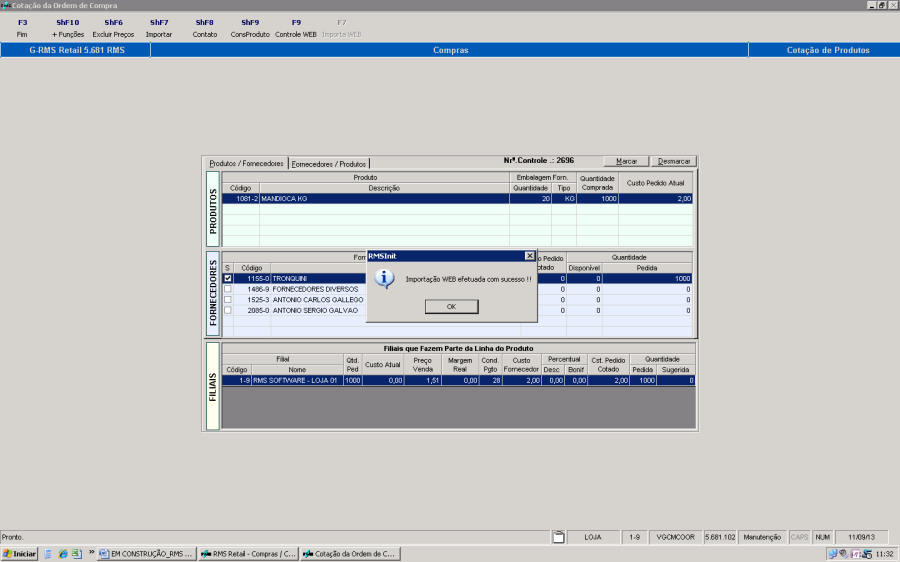Image resolution: width=900 pixels, height=562 pixels.
Task: Open ShF8 Contato toolbar item
Action: tap(204, 28)
